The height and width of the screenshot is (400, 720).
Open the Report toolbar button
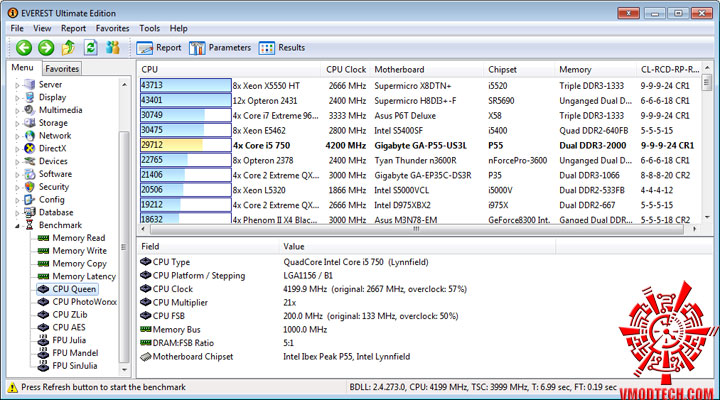pos(159,48)
